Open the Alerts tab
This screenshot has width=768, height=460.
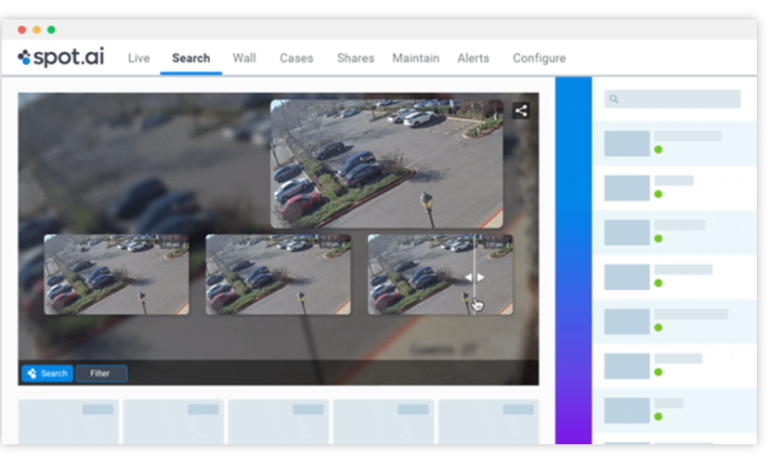click(x=474, y=58)
